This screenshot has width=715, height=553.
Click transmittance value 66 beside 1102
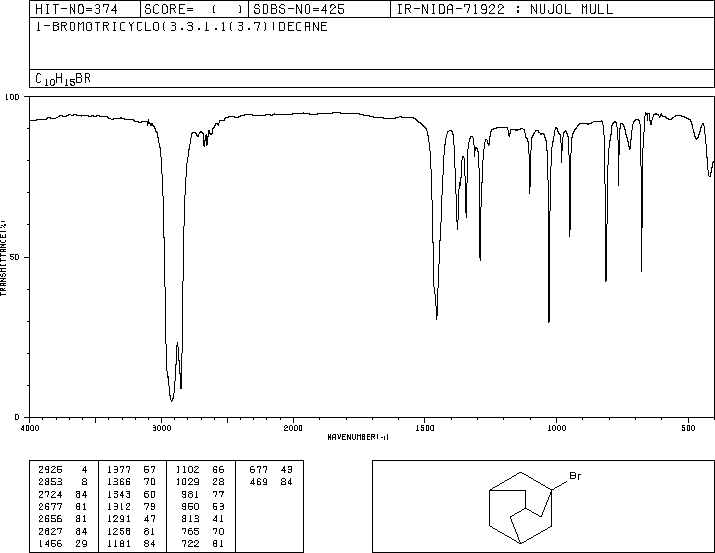[218, 470]
